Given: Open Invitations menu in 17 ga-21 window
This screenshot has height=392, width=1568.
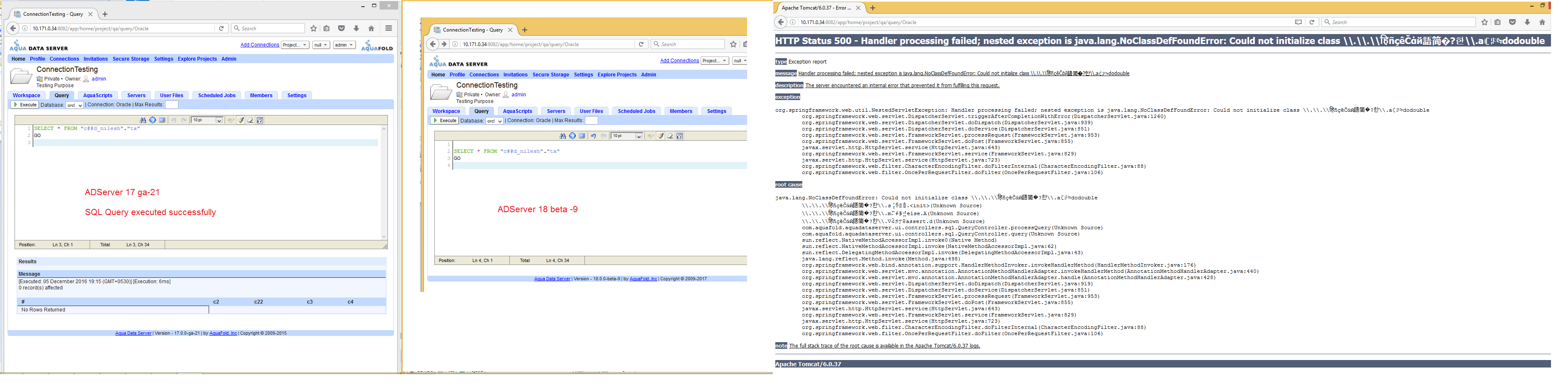Looking at the screenshot, I should pyautogui.click(x=95, y=59).
